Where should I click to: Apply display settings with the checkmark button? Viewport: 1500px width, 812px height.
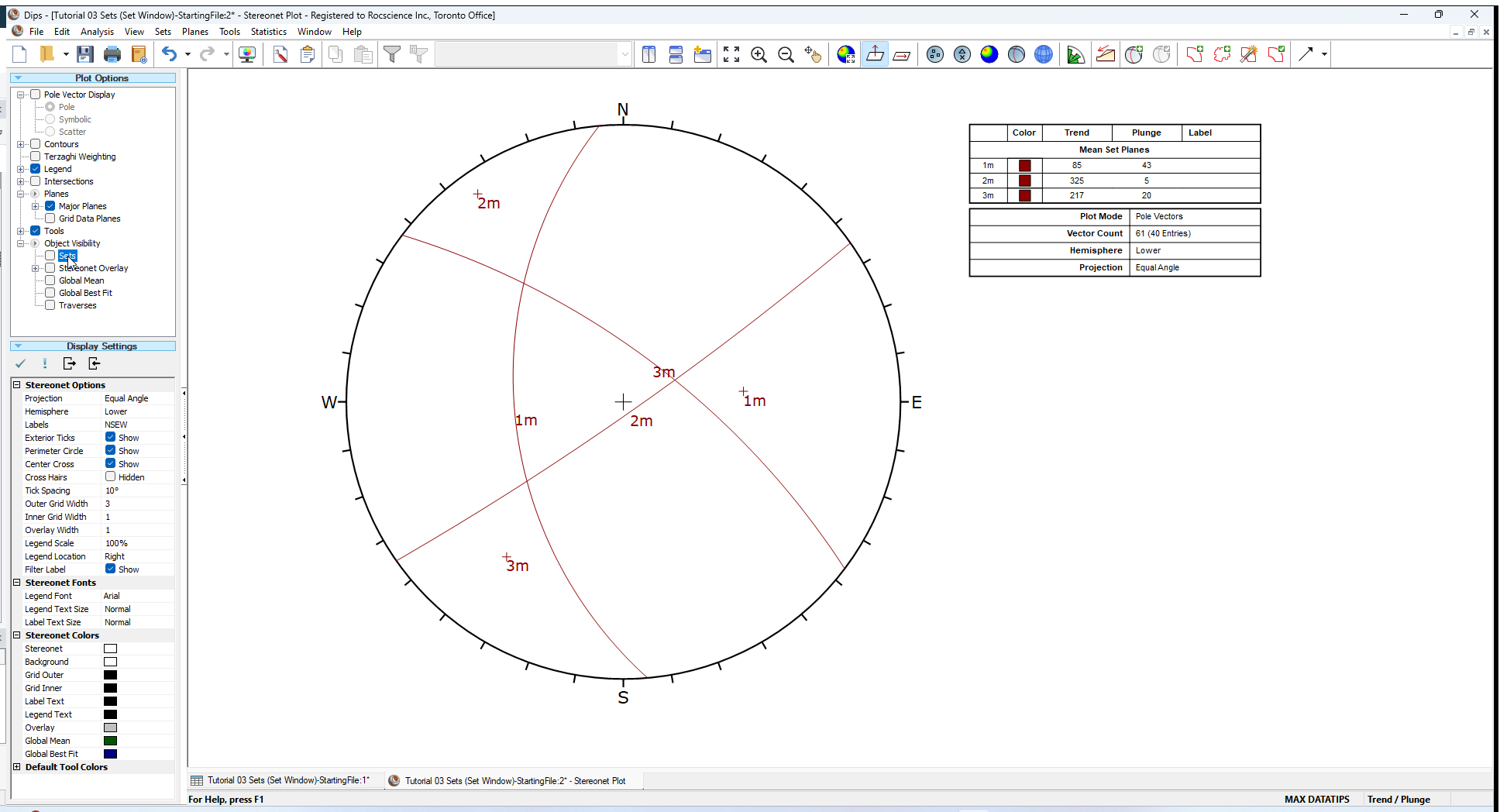(20, 363)
